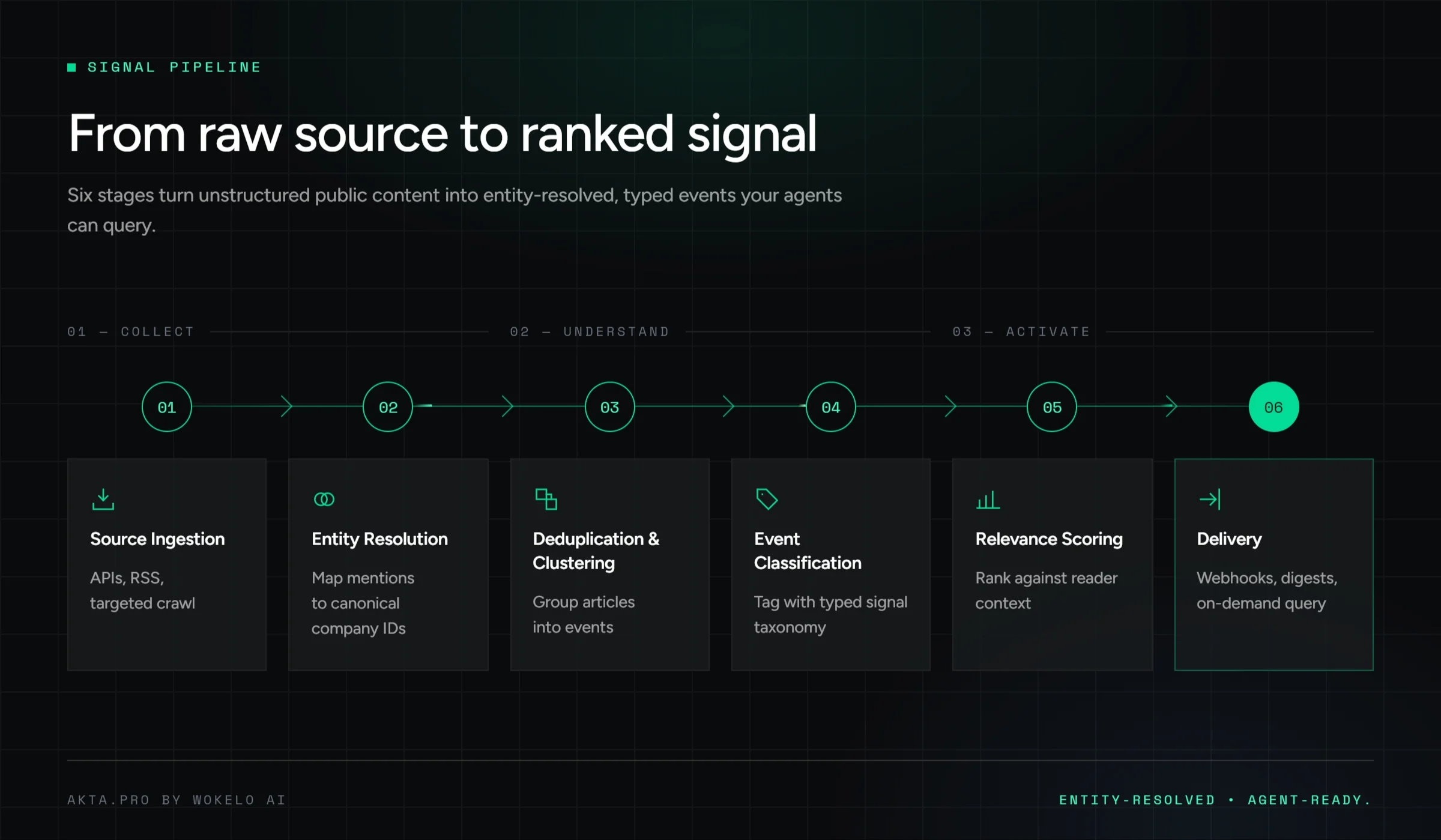This screenshot has height=840, width=1441.
Task: Select the stage 04 circle marker
Action: pyautogui.click(x=831, y=406)
